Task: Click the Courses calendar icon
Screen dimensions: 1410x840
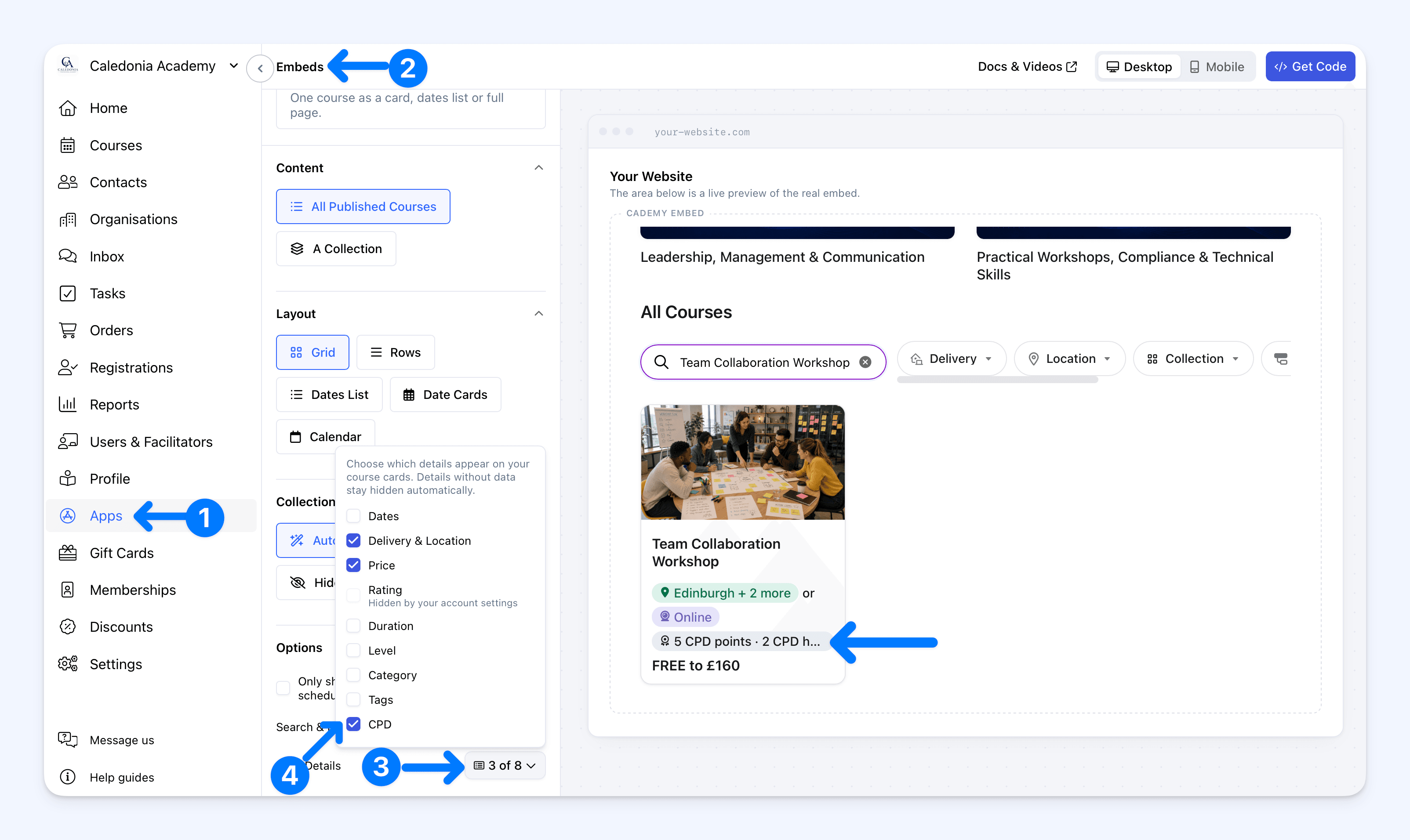Action: coord(67,145)
